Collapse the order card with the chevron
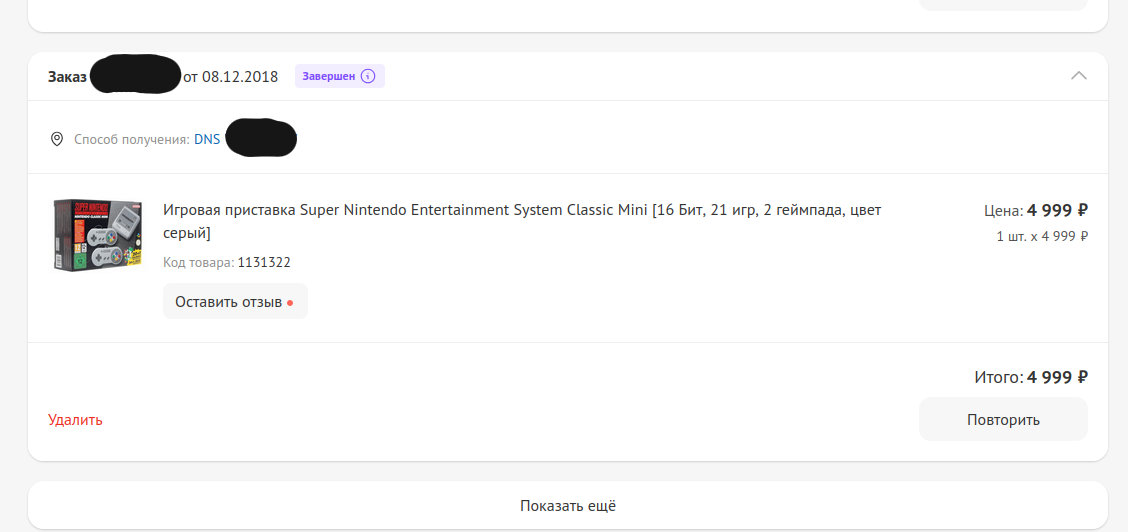Viewport: 1128px width, 532px height. (x=1078, y=76)
